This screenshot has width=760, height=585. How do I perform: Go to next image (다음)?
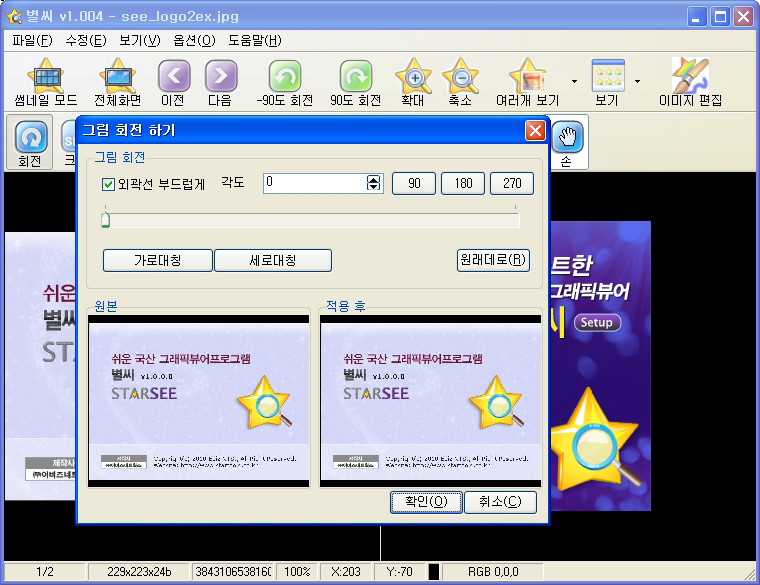(x=221, y=82)
